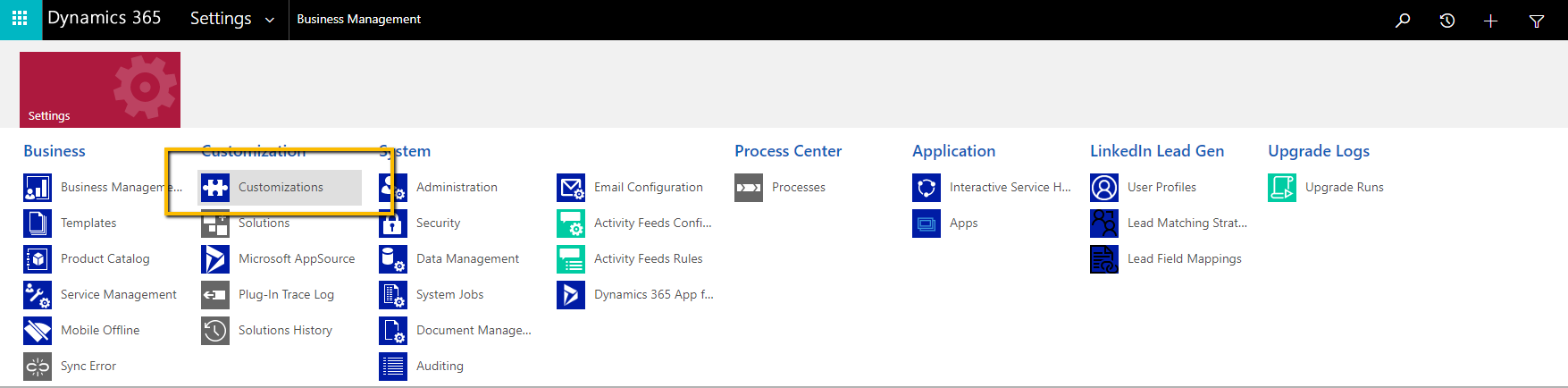The width and height of the screenshot is (1568, 388).
Task: Click the Auditing list icon
Action: [393, 367]
